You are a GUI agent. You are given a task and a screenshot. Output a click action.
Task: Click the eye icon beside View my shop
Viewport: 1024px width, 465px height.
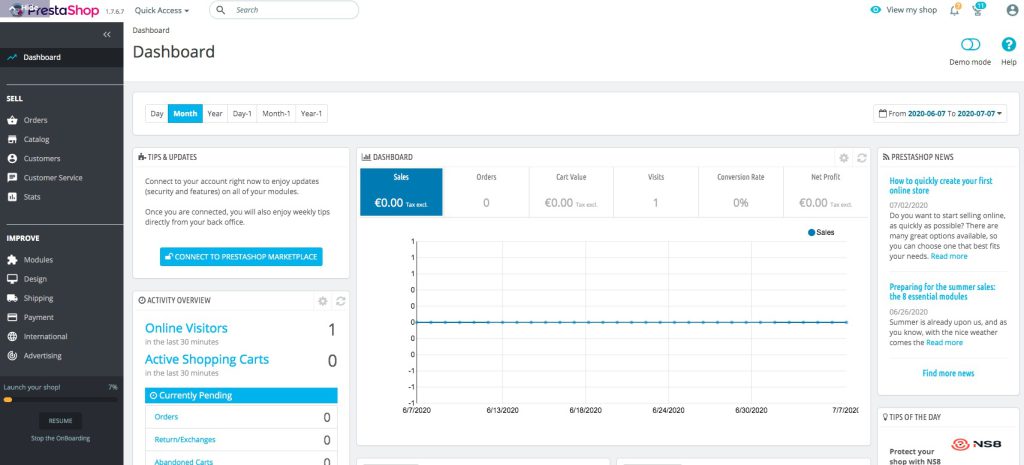pos(876,10)
